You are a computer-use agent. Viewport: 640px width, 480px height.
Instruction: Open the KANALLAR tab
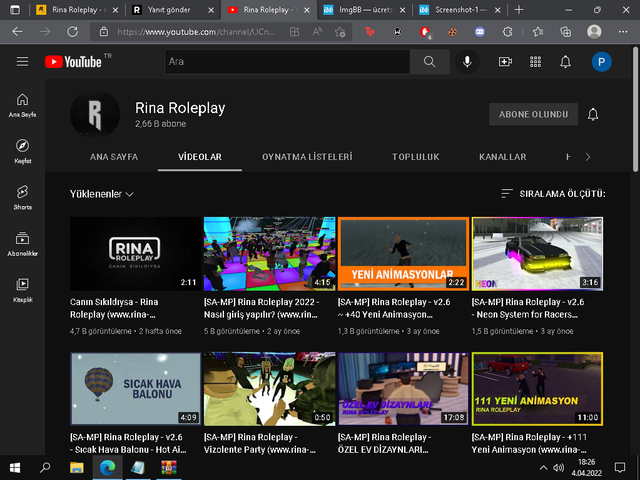point(502,157)
